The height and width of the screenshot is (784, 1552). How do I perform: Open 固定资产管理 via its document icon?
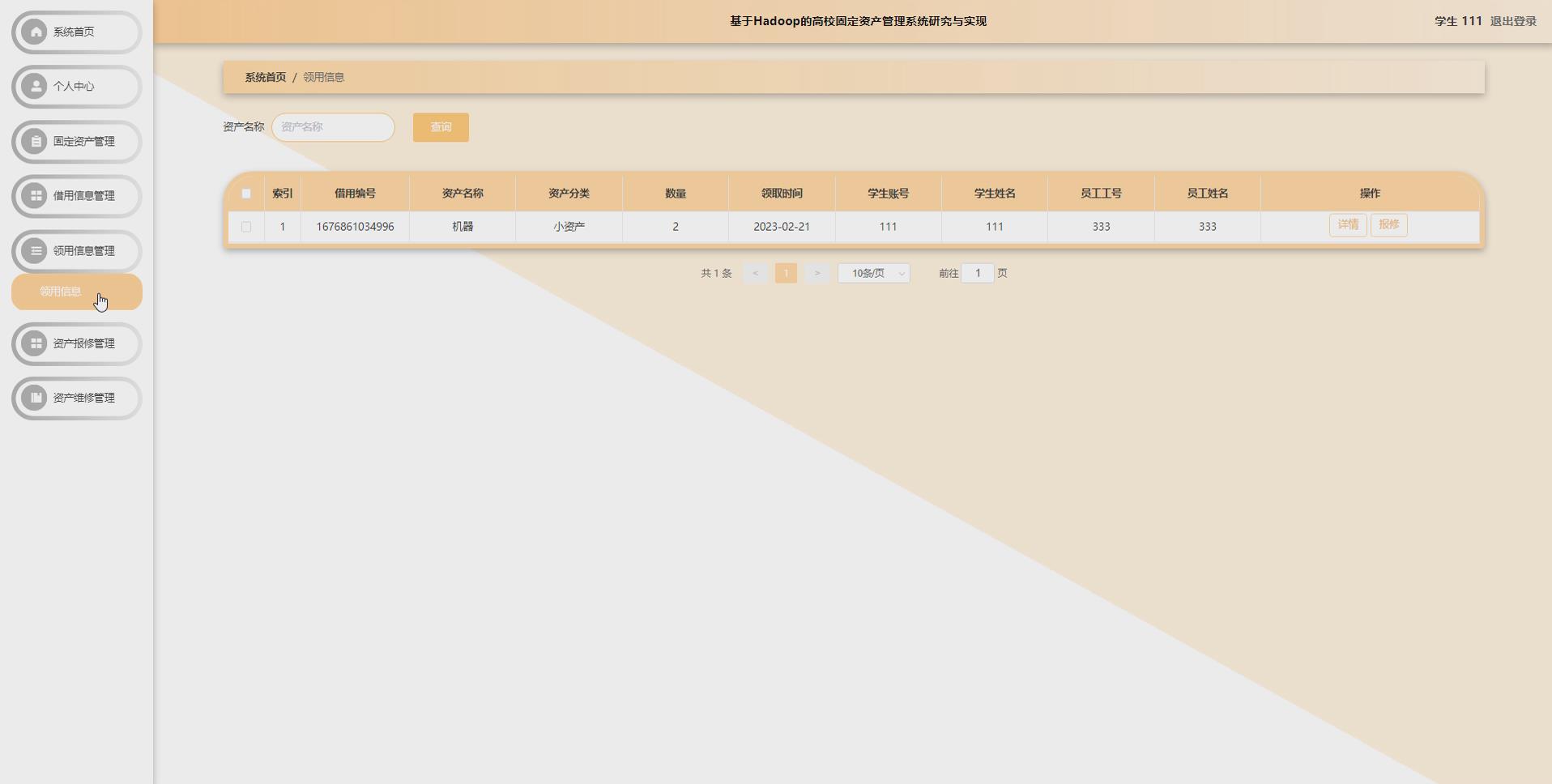pyautogui.click(x=34, y=141)
